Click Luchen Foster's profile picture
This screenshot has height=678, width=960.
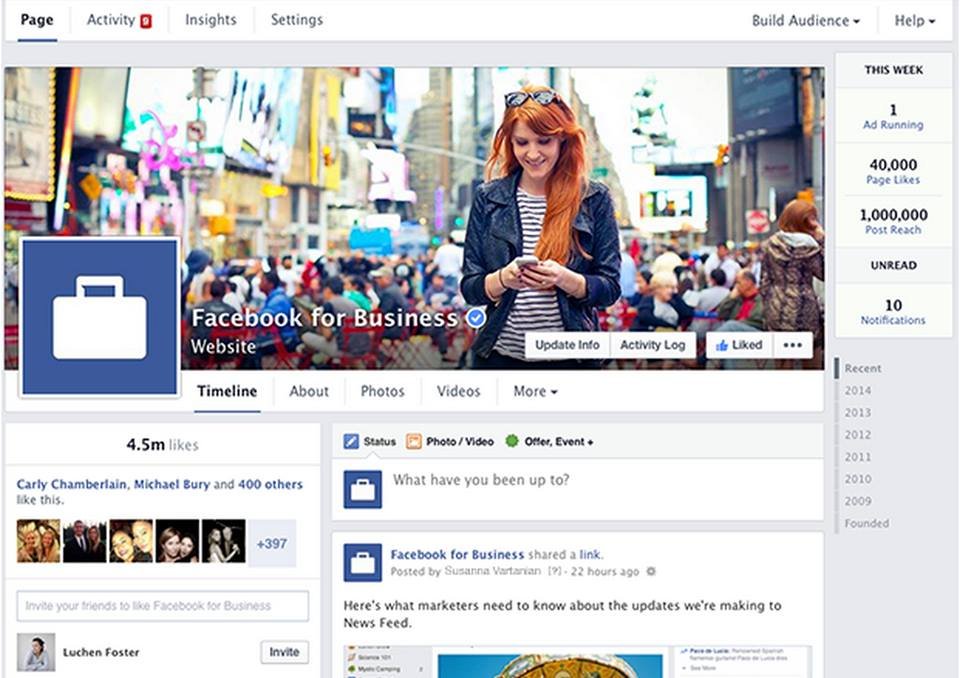tap(36, 652)
